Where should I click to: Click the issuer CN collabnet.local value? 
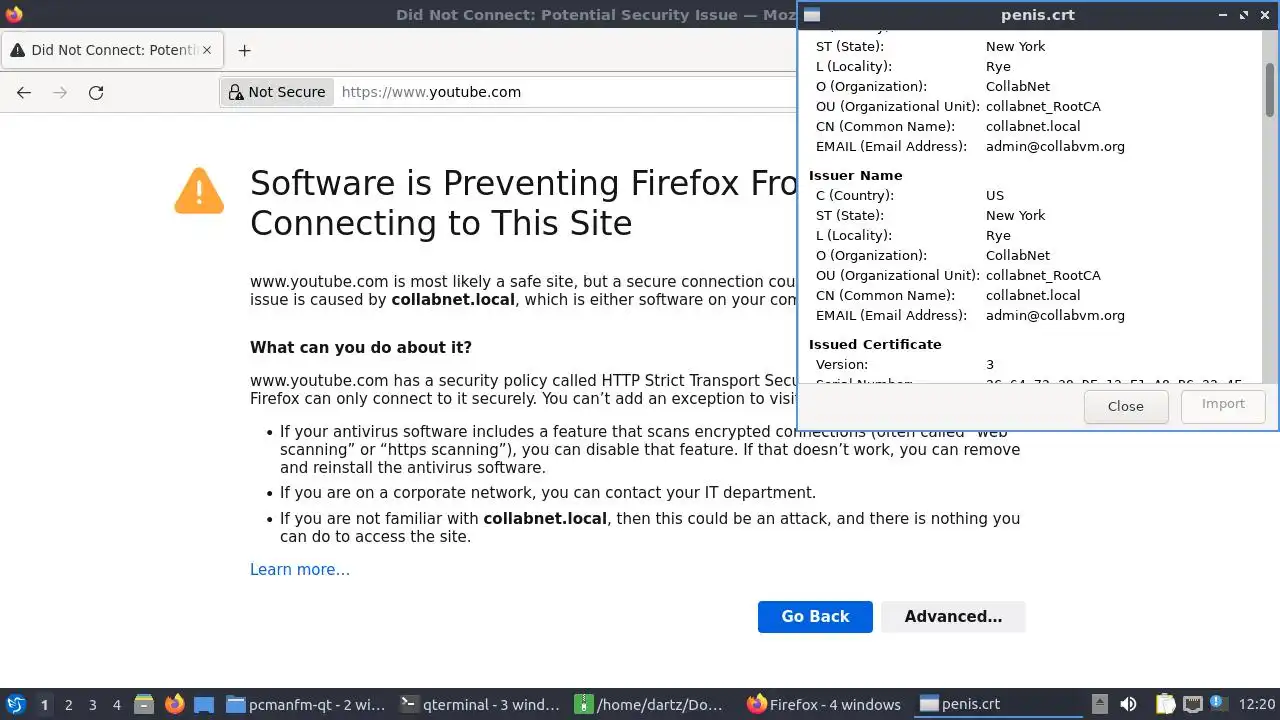[1033, 295]
